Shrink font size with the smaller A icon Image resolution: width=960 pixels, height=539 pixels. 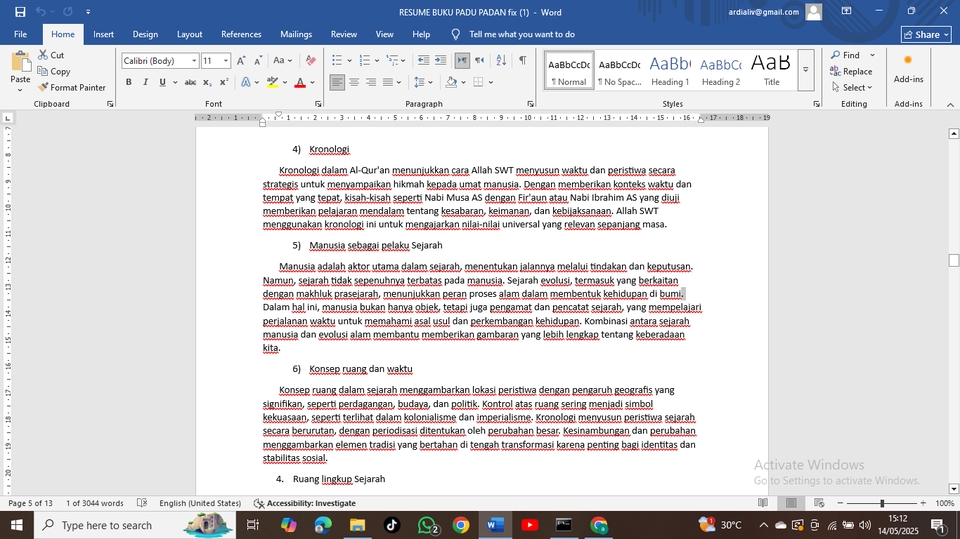point(258,61)
